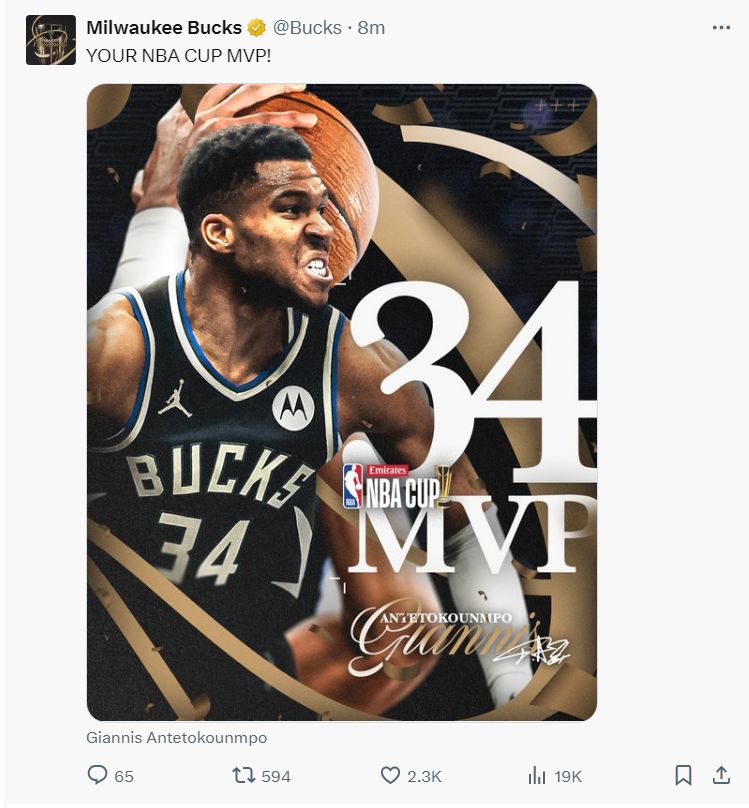The height and width of the screenshot is (808, 749).
Task: Click the Milwaukee Bucks display name
Action: [x=164, y=27]
